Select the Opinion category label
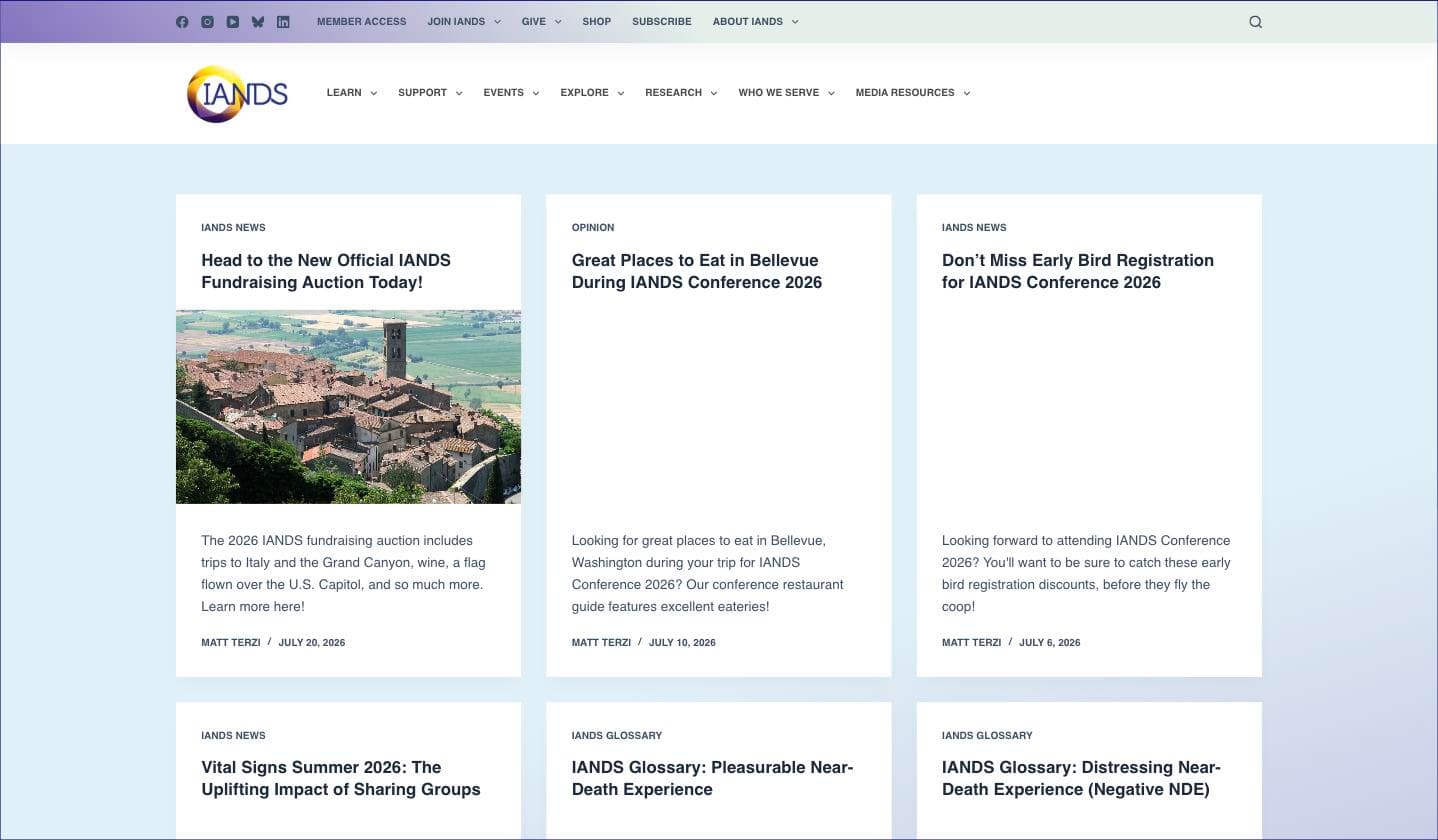The image size is (1438, 840). click(x=593, y=227)
